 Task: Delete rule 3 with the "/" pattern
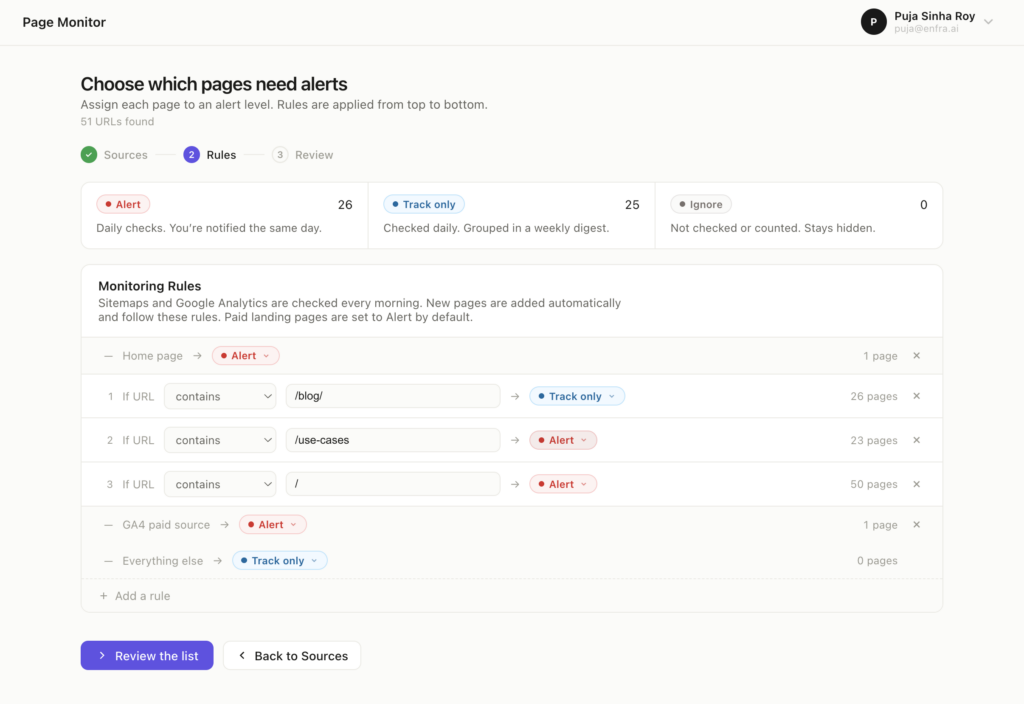click(x=916, y=484)
